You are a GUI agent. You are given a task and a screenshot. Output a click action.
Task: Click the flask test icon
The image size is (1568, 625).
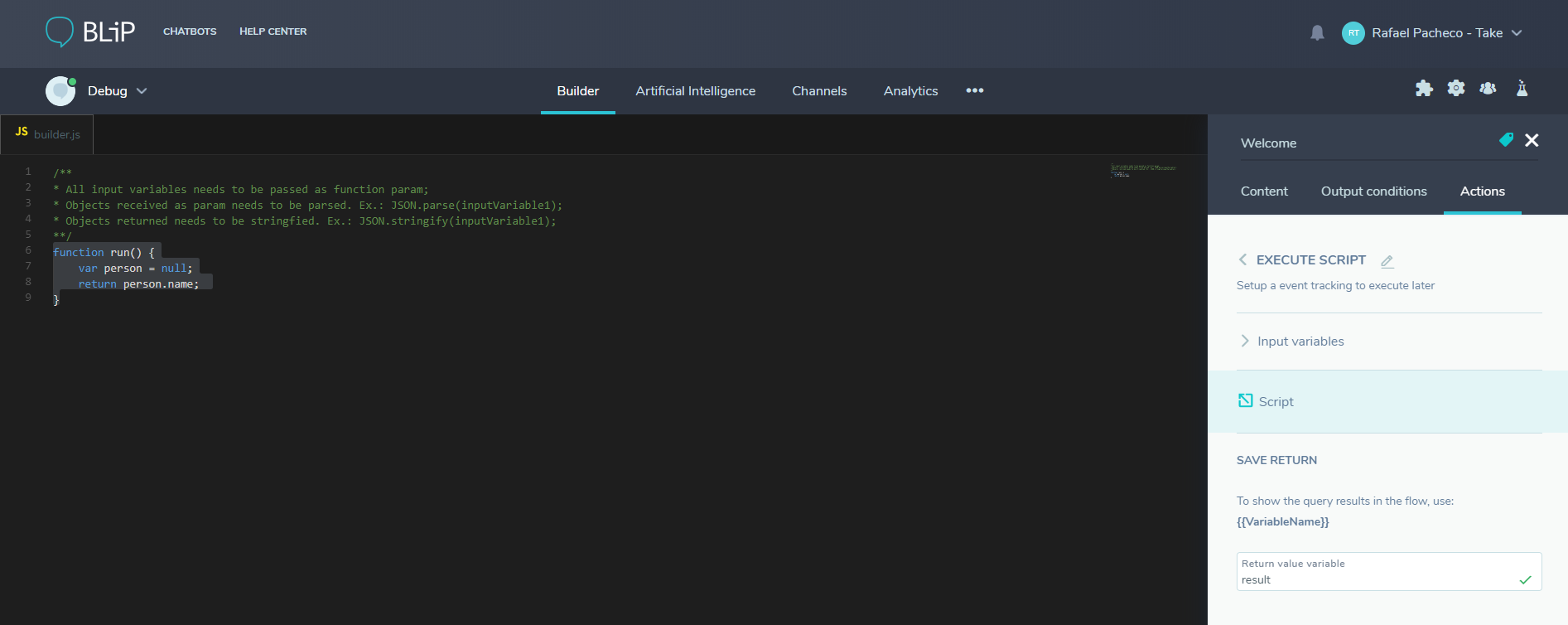(x=1522, y=89)
